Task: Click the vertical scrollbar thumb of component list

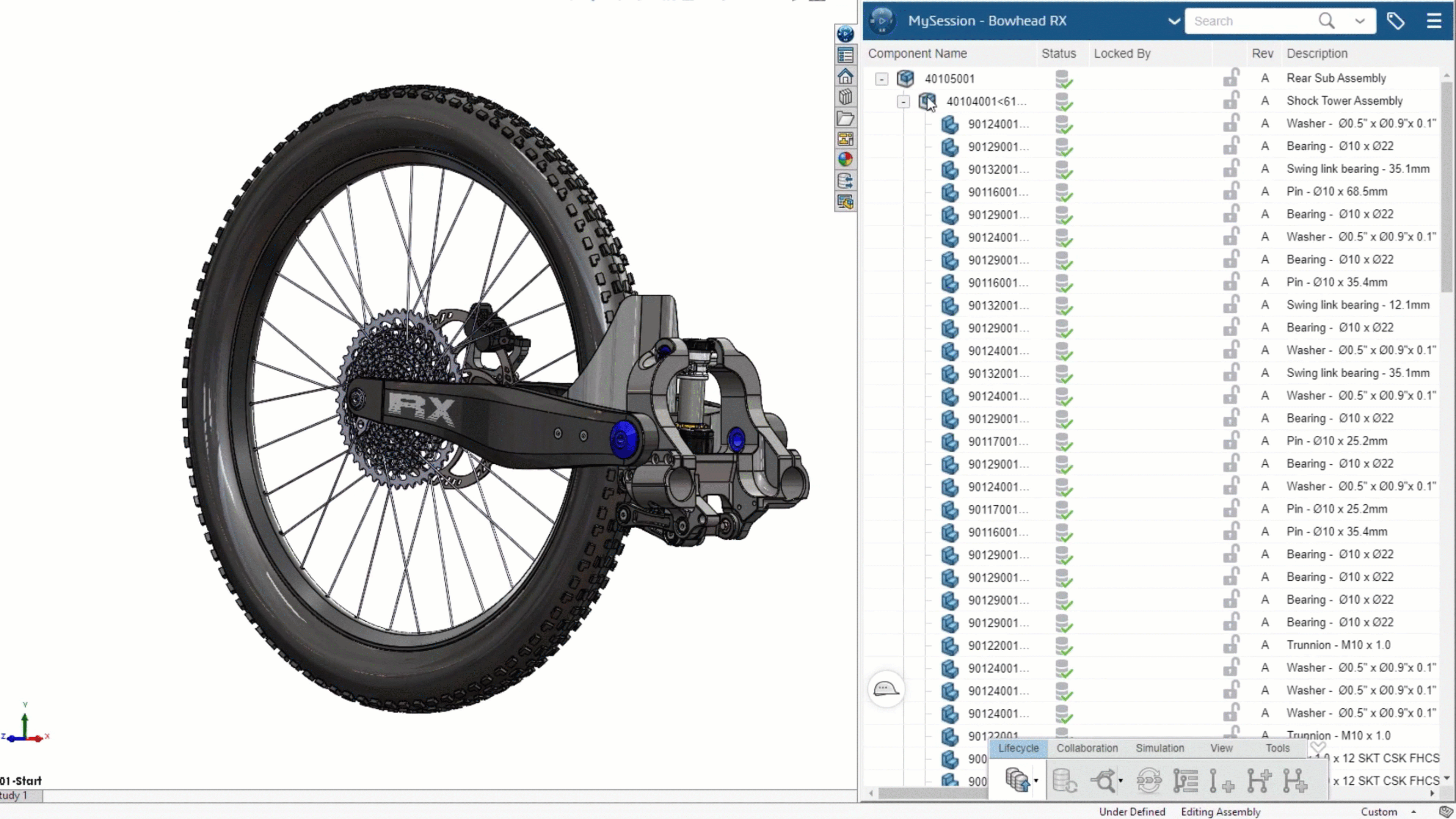Action: coord(1447,187)
